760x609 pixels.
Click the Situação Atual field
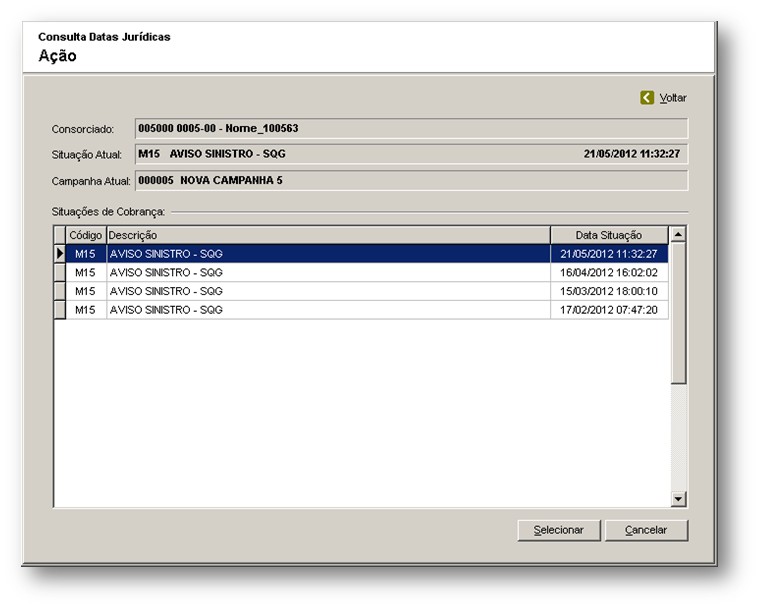click(411, 154)
